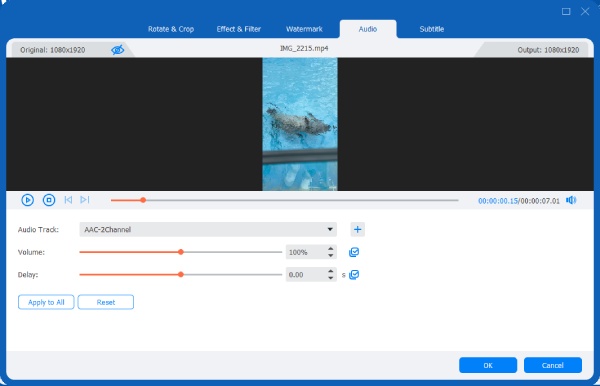Switch to Rotate & Crop tab
This screenshot has width=600, height=386.
coord(171,29)
